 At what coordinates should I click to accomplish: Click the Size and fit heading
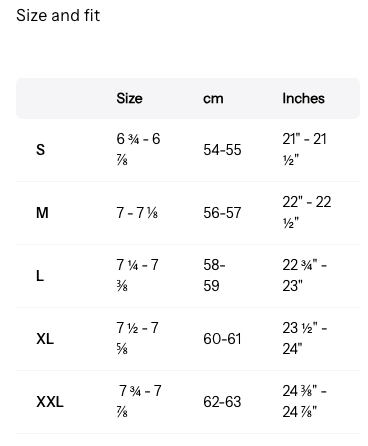click(58, 15)
